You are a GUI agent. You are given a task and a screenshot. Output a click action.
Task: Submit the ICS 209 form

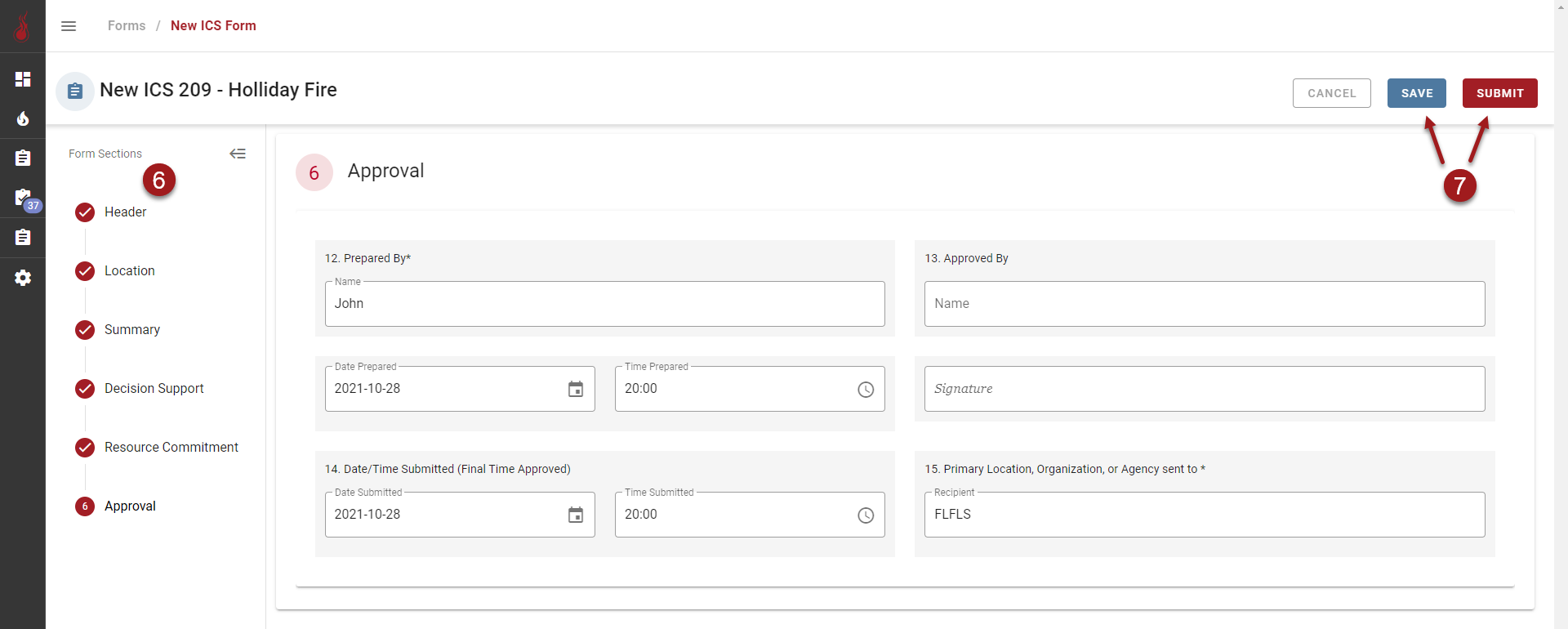pos(1499,93)
